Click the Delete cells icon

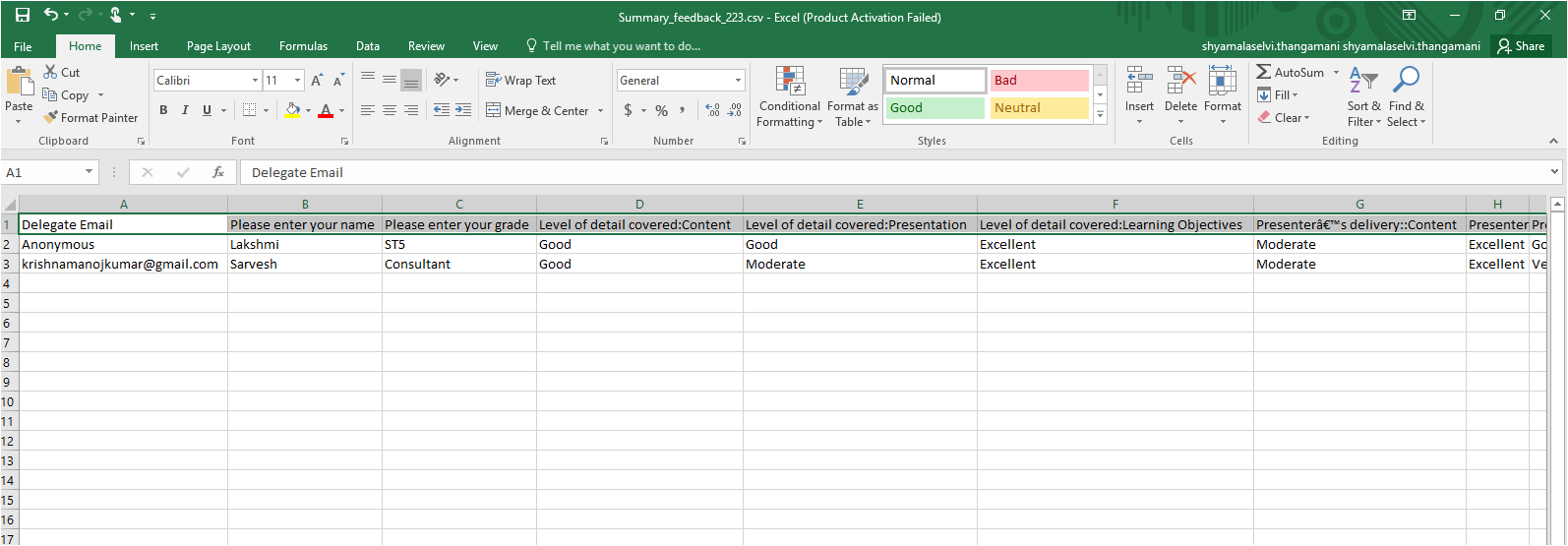click(x=1180, y=81)
